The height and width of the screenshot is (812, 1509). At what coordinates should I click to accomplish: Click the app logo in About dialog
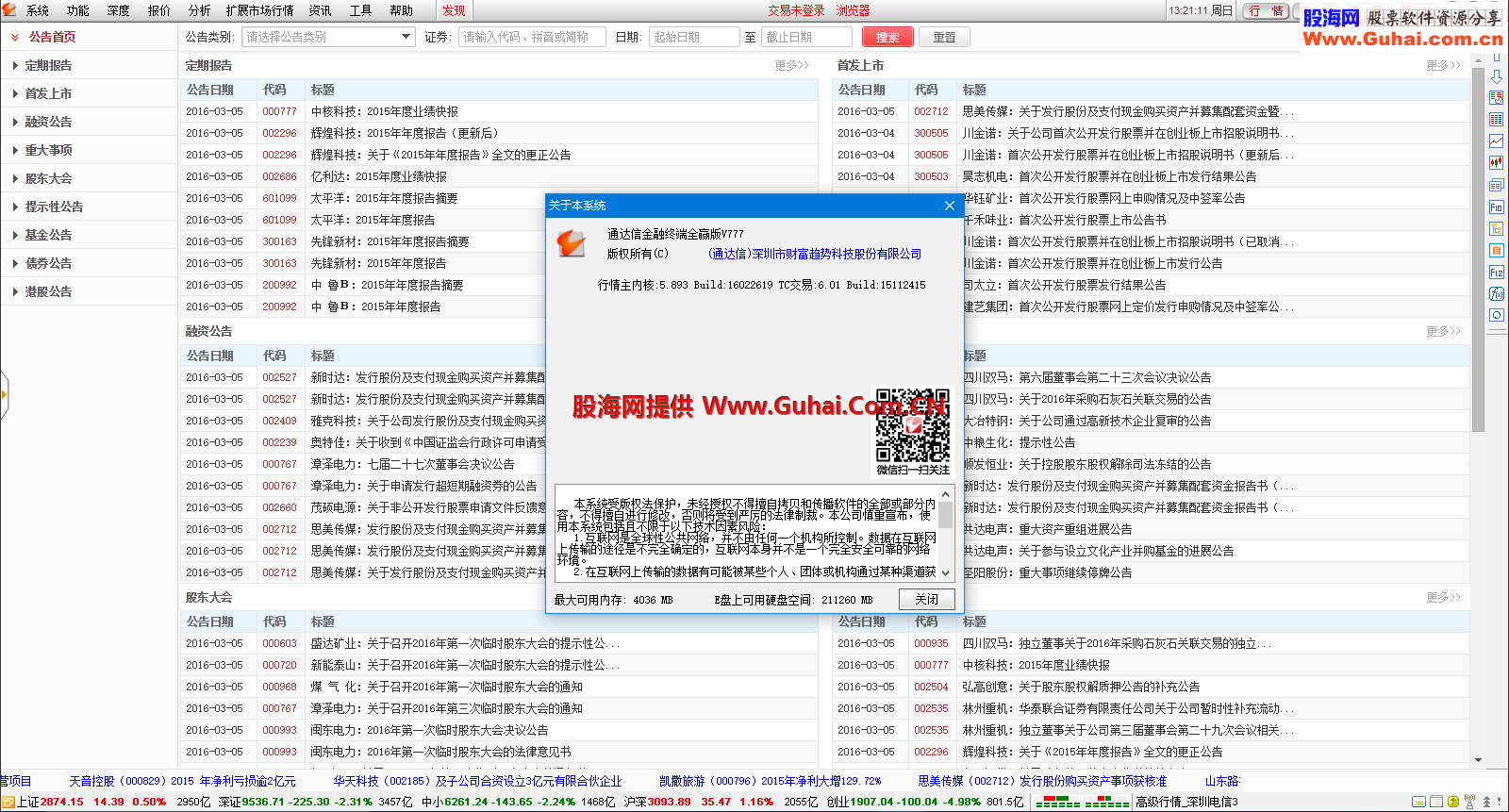tap(572, 243)
